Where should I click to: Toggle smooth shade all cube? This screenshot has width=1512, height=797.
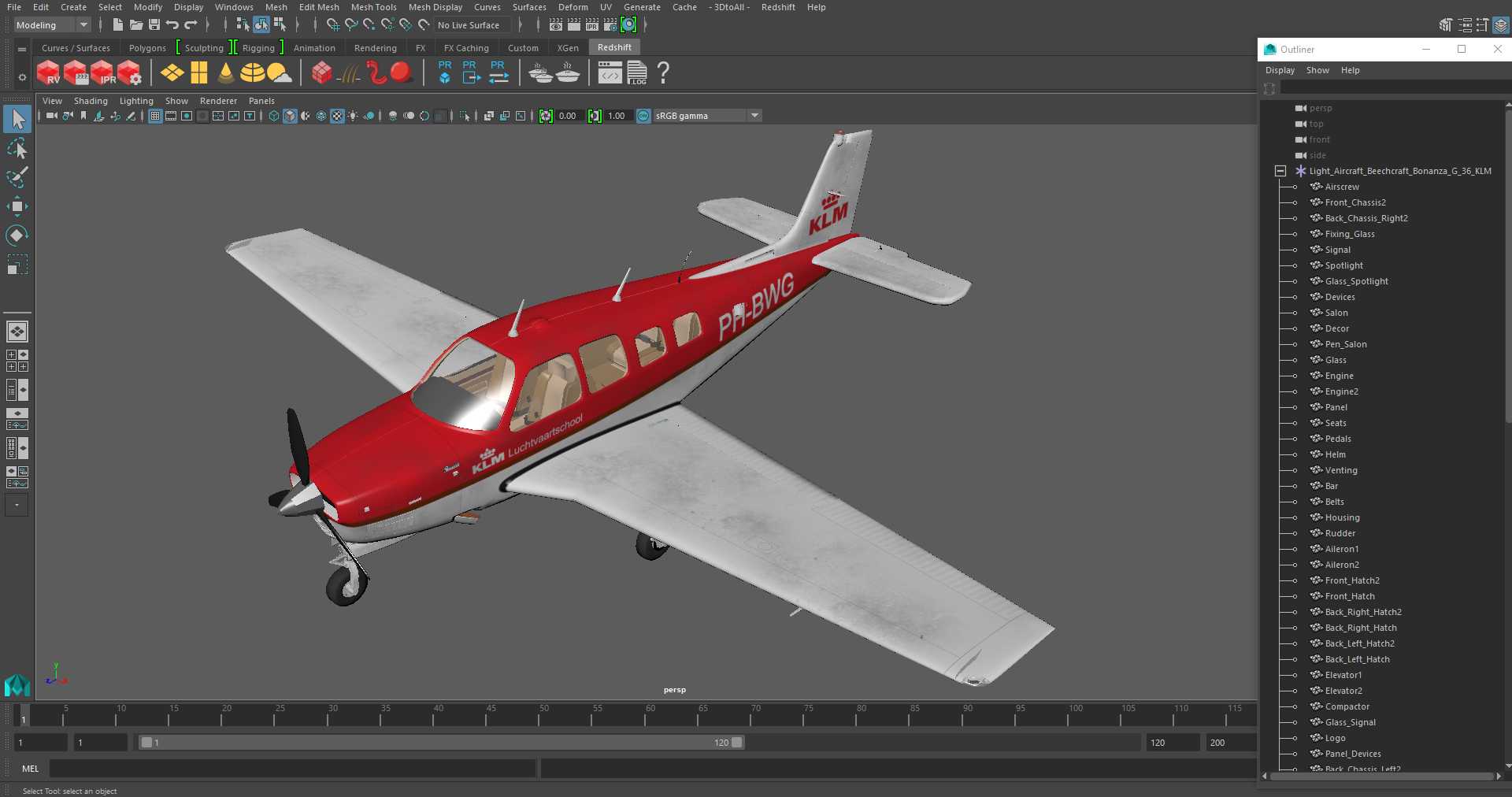coord(290,116)
